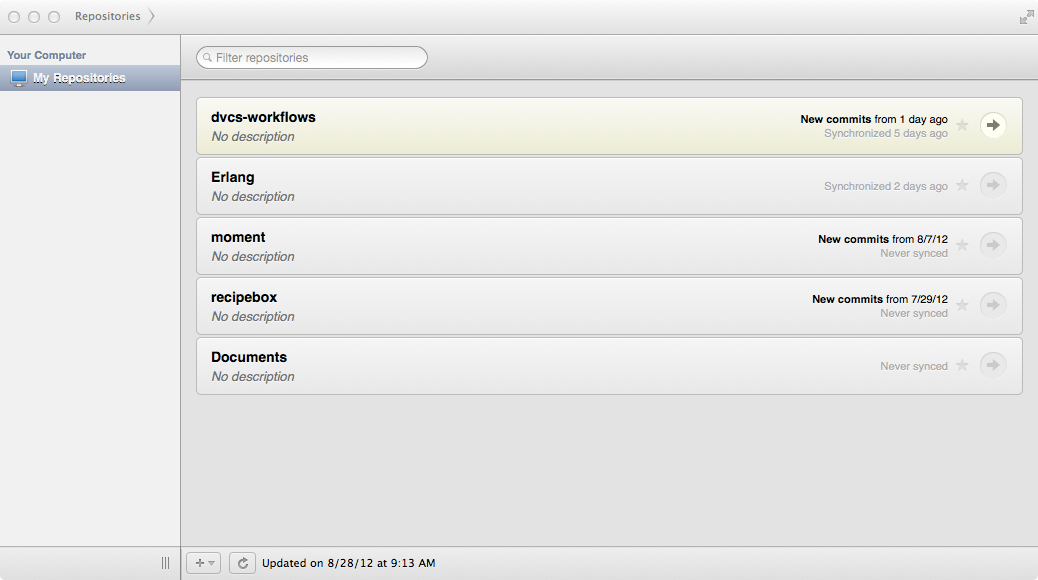Open the dvcs-workflows repository arrow

click(x=993, y=125)
